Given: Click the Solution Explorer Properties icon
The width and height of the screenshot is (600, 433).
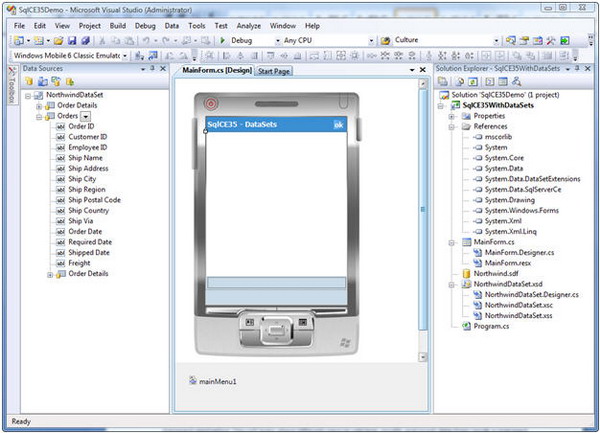Looking at the screenshot, I should (x=443, y=81).
